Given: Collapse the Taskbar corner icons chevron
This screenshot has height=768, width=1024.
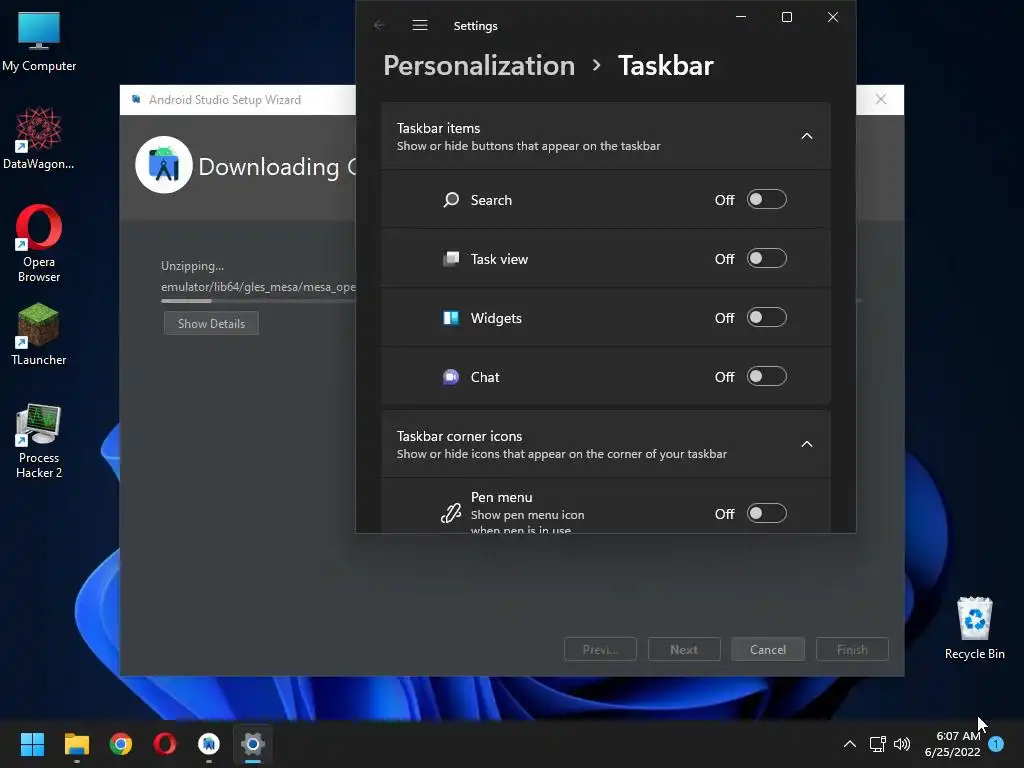Looking at the screenshot, I should [807, 444].
